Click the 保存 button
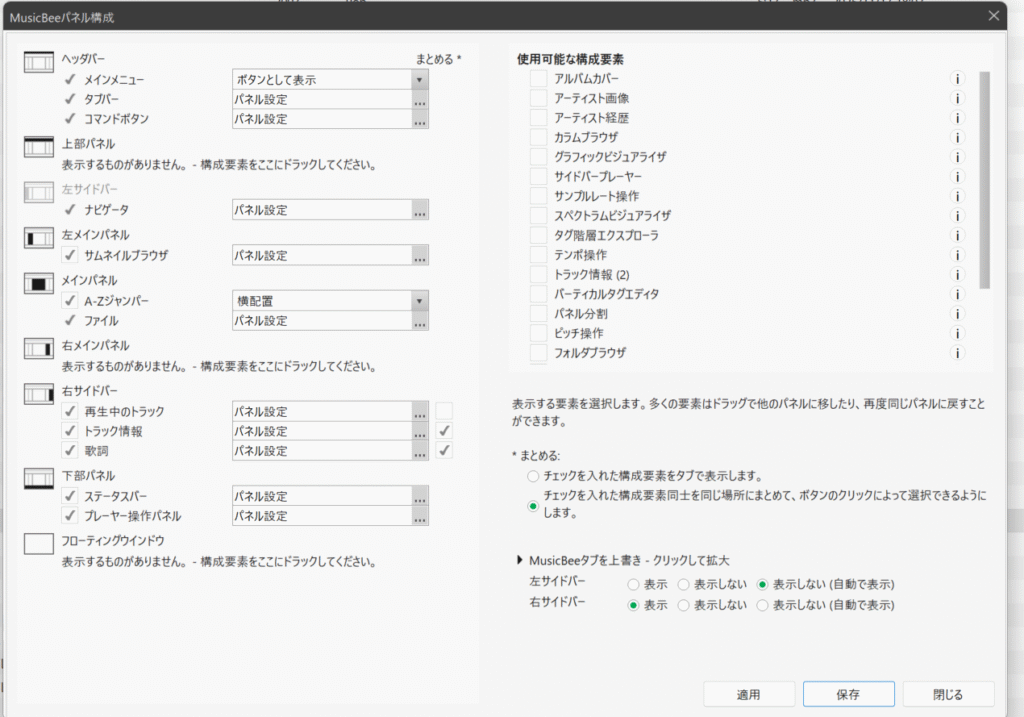The height and width of the screenshot is (717, 1024). [x=848, y=694]
